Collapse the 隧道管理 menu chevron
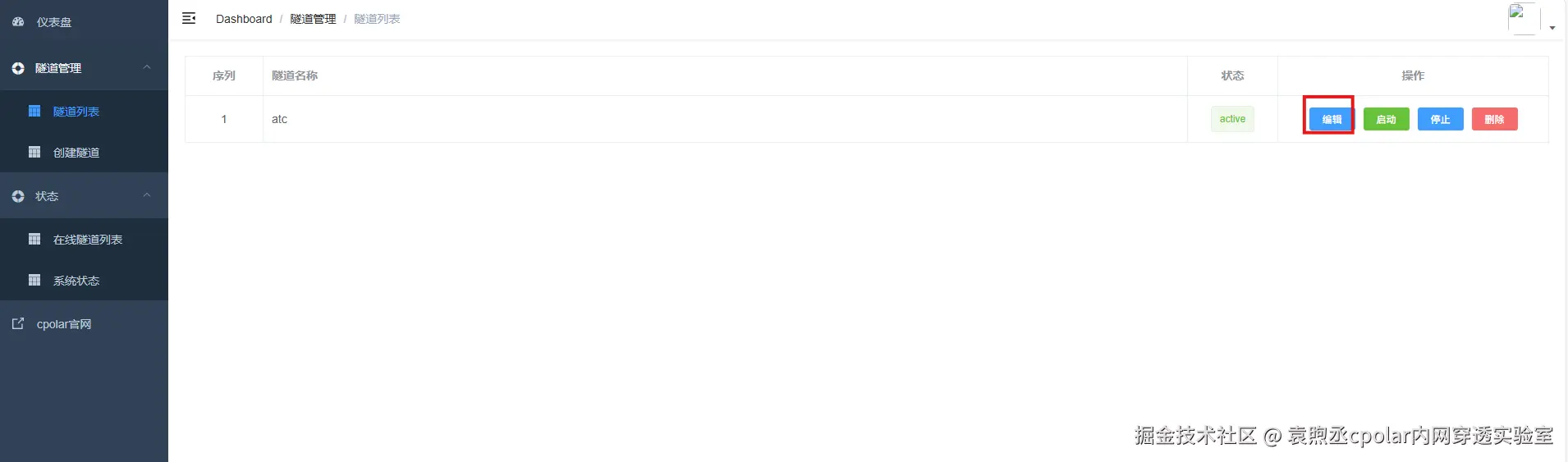1568x462 pixels. click(x=147, y=67)
